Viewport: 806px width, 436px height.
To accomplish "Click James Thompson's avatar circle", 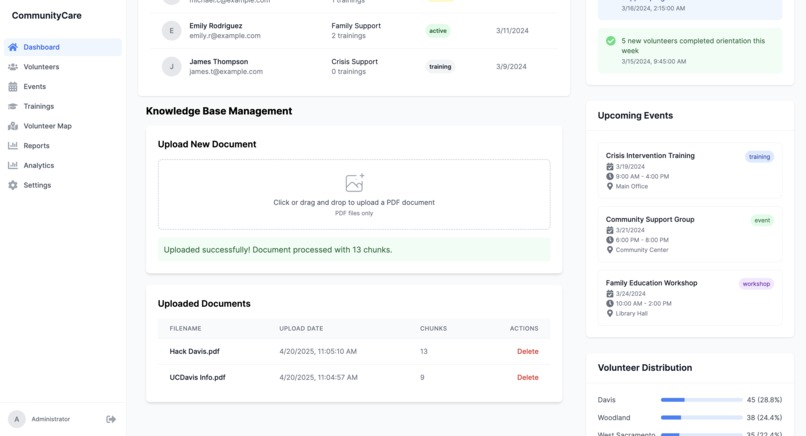I will (x=172, y=67).
